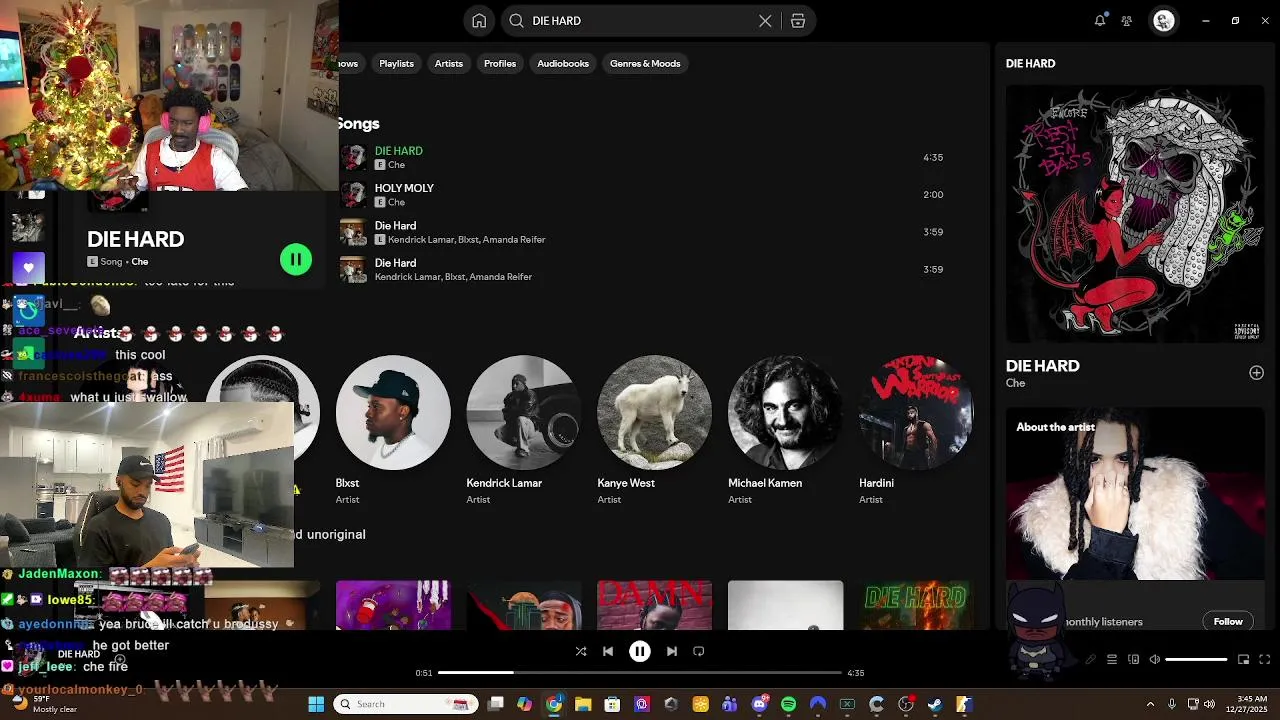
Task: Select the Genres & Moods filter chip
Action: [x=645, y=64]
